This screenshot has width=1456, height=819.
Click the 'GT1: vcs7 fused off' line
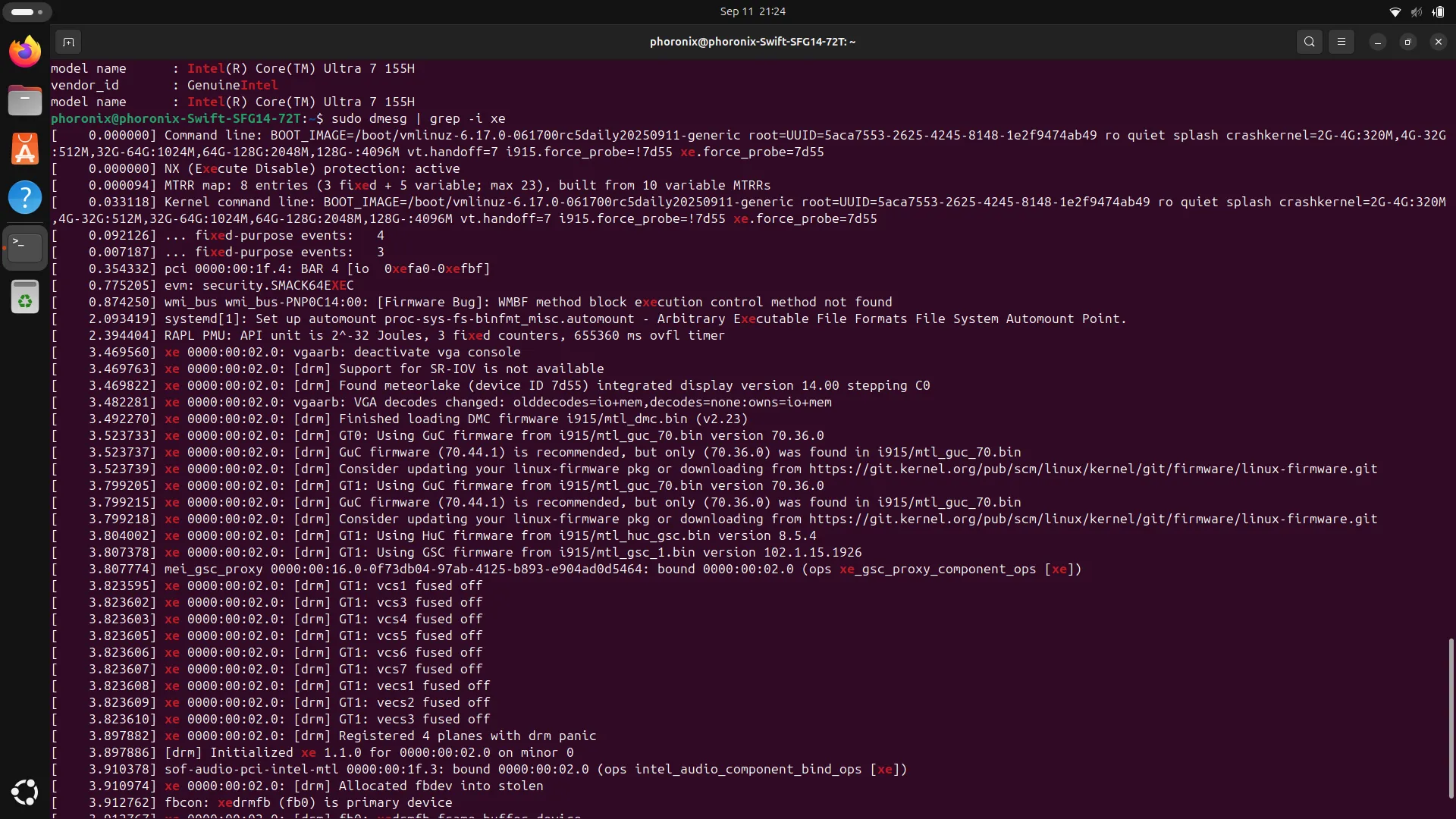coord(267,669)
